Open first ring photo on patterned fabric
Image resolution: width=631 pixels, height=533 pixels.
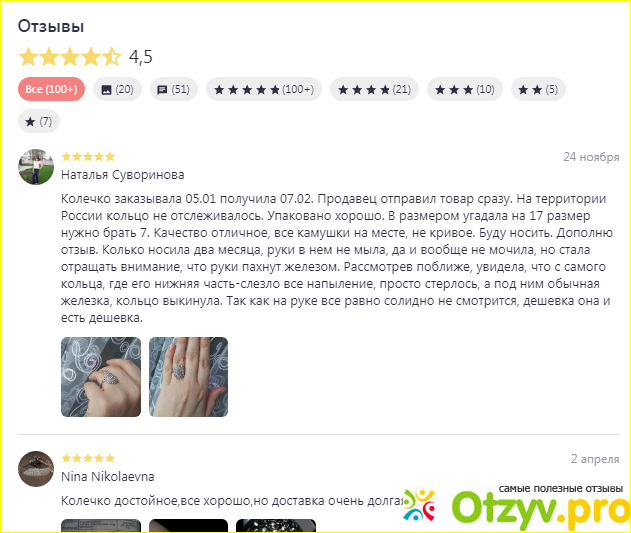101,377
